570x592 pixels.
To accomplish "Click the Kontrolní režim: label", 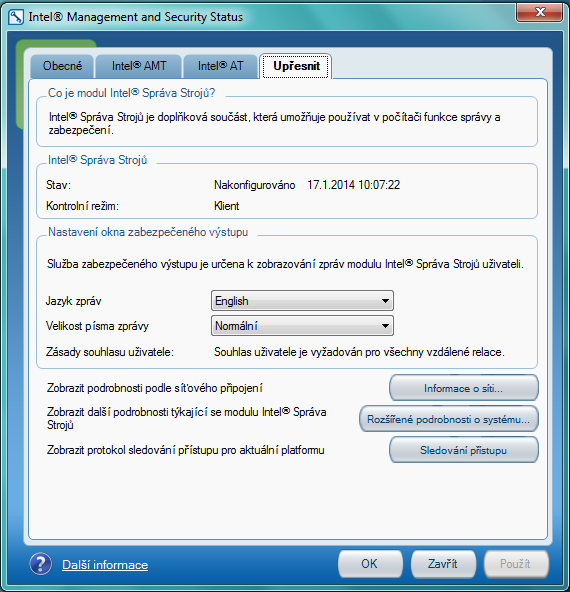I will [x=82, y=206].
